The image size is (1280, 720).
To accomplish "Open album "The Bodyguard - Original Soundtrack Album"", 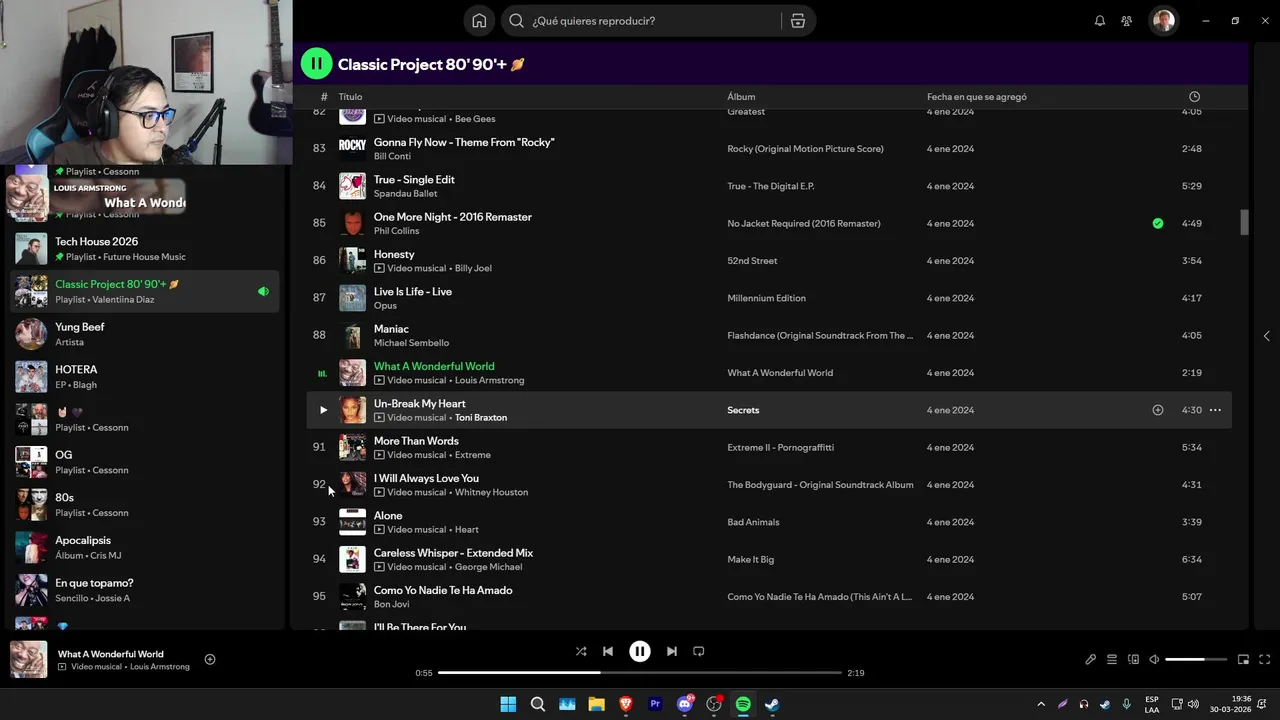I will (x=820, y=485).
